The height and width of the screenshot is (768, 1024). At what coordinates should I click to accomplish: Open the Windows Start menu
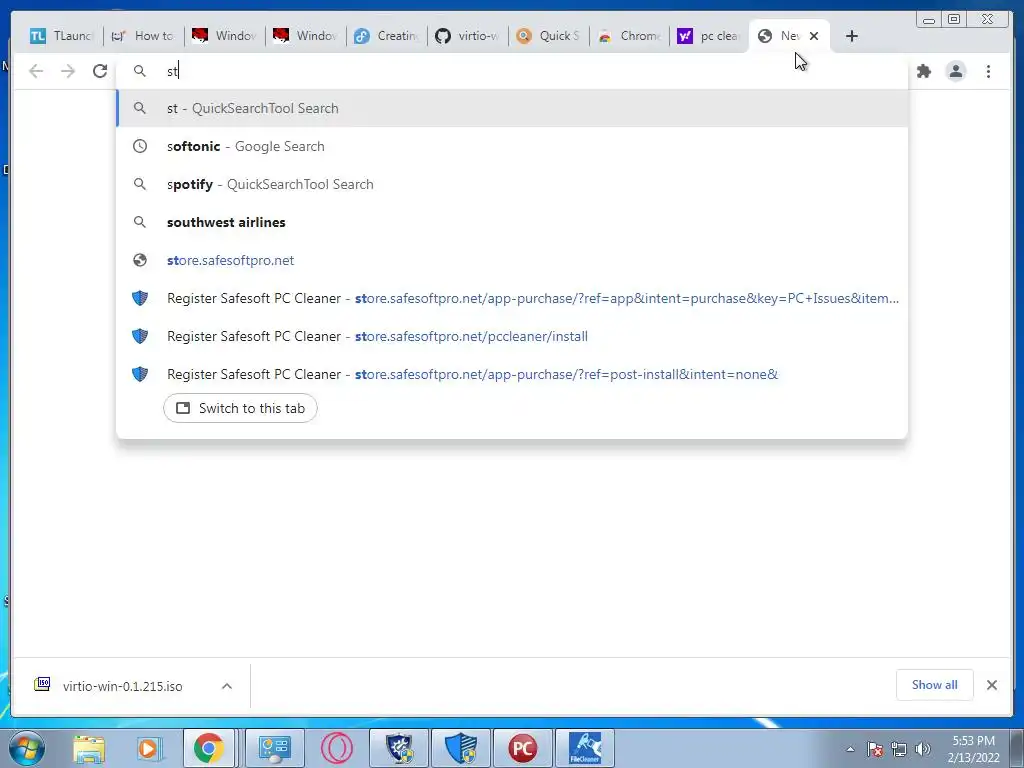(x=27, y=748)
